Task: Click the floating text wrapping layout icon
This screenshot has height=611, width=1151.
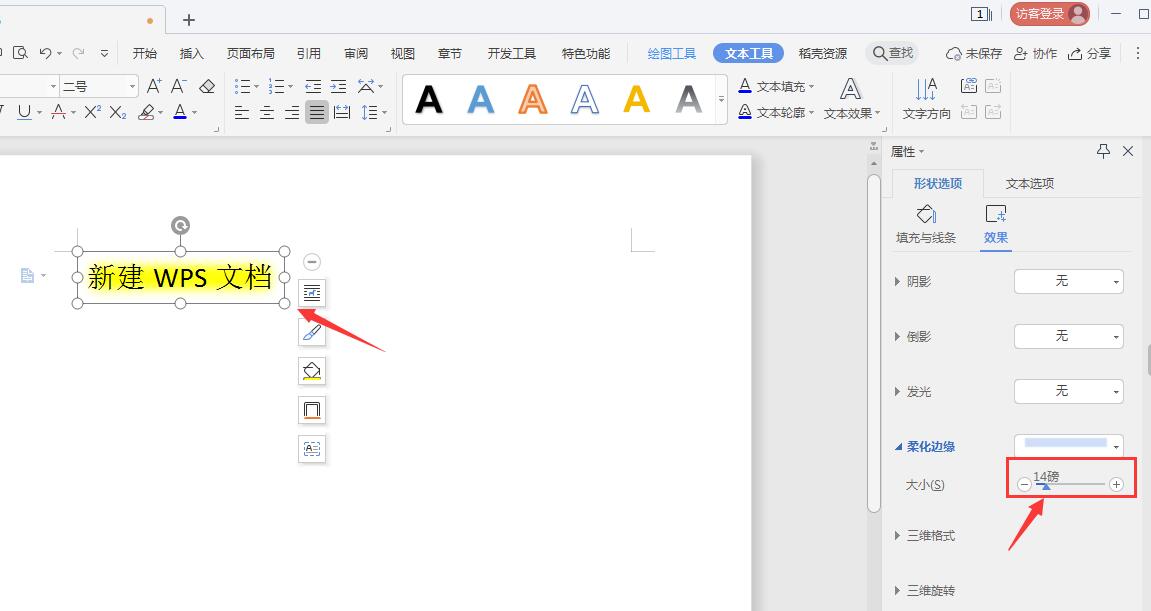Action: click(312, 293)
